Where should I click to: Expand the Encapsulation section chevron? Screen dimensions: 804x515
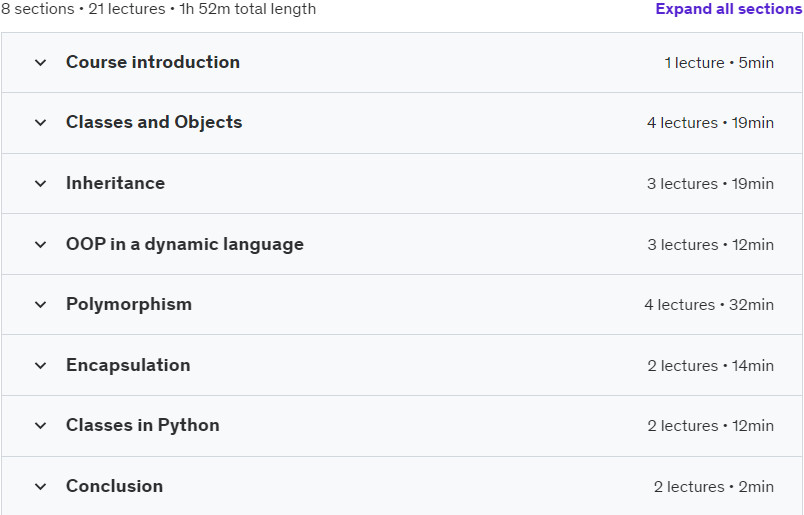pyautogui.click(x=41, y=366)
